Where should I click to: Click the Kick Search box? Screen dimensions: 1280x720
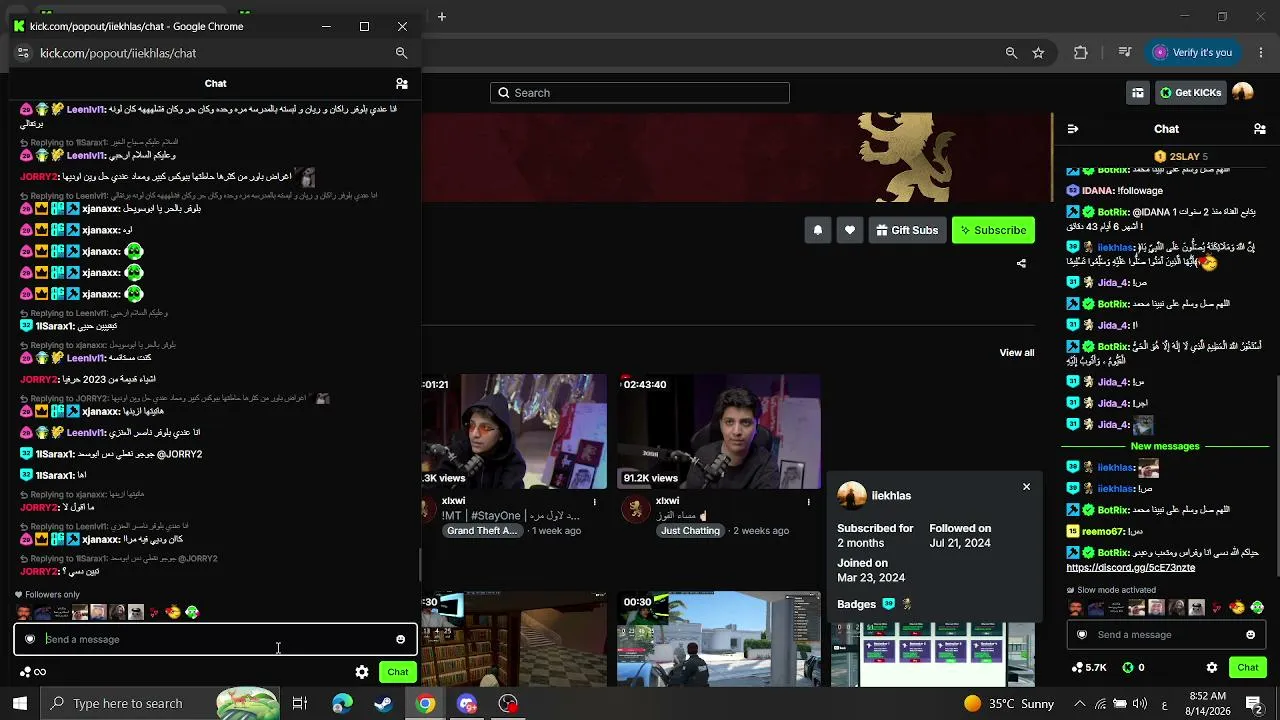tap(640, 93)
